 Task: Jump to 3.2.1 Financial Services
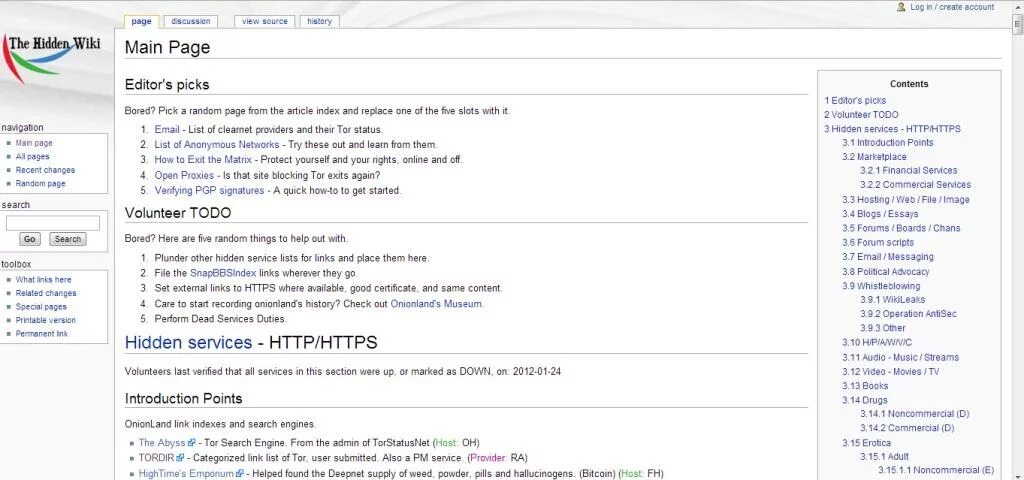point(908,170)
